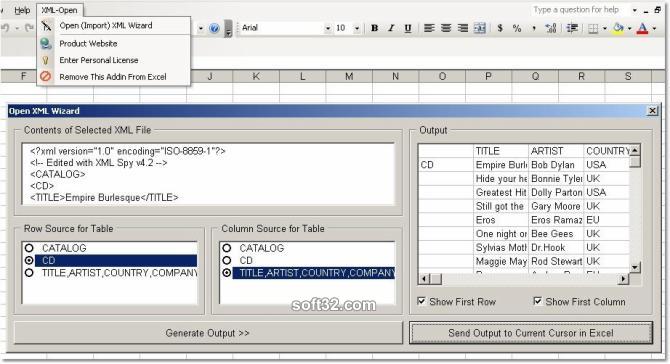
Task: Click the Font Color letter A icon
Action: pyautogui.click(x=642, y=28)
